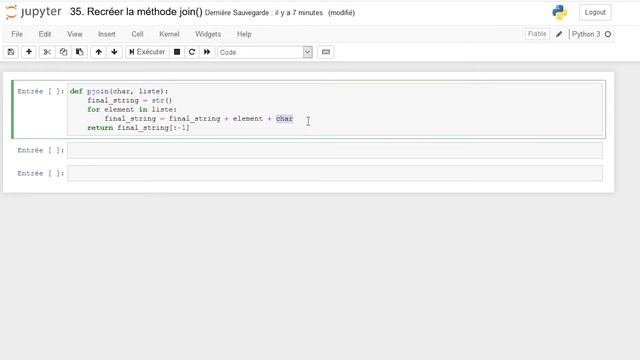640x360 pixels.
Task: Click the return final_string[:-1] line
Action: (138, 128)
